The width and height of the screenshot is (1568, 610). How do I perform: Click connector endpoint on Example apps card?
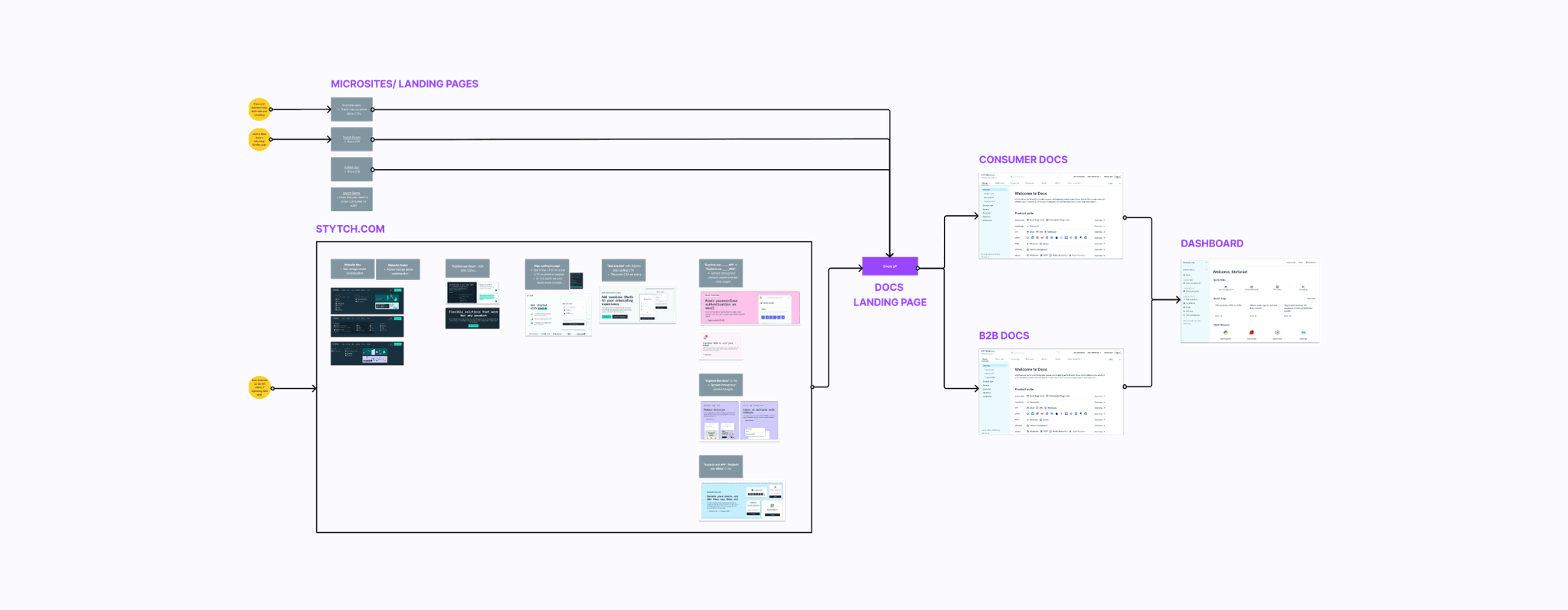click(373, 109)
